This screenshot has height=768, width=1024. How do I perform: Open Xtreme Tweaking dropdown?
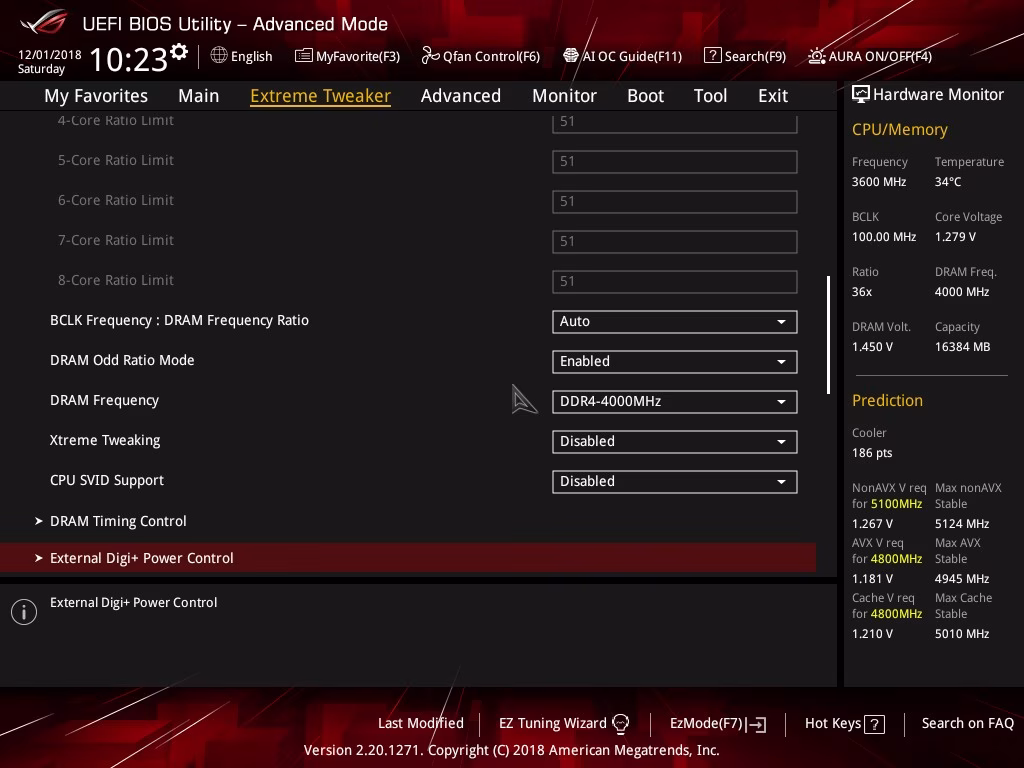click(x=675, y=441)
